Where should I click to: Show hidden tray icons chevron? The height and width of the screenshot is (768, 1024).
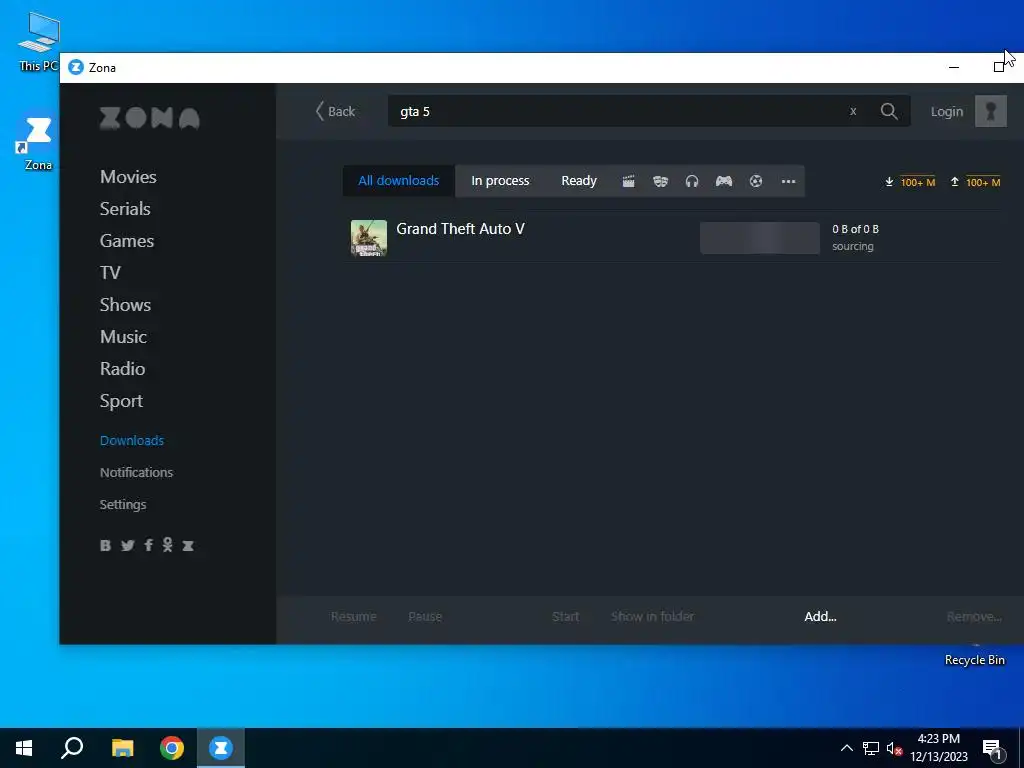tap(846, 748)
